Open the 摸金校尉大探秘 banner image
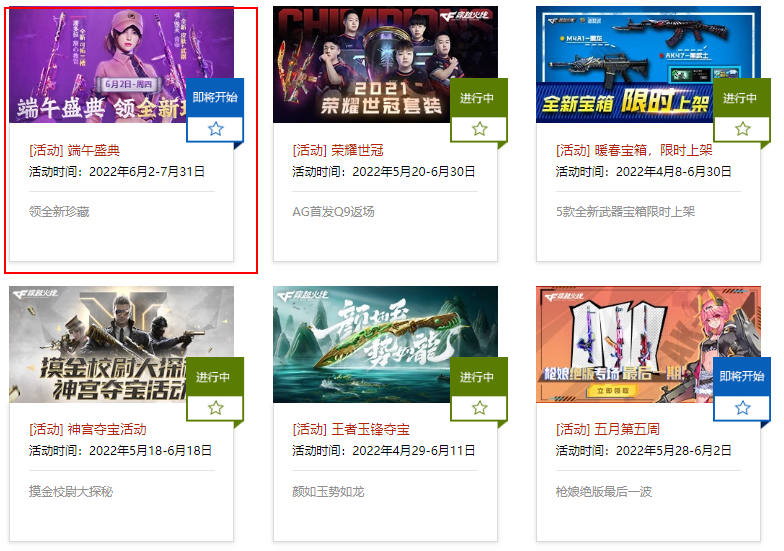 coord(122,344)
